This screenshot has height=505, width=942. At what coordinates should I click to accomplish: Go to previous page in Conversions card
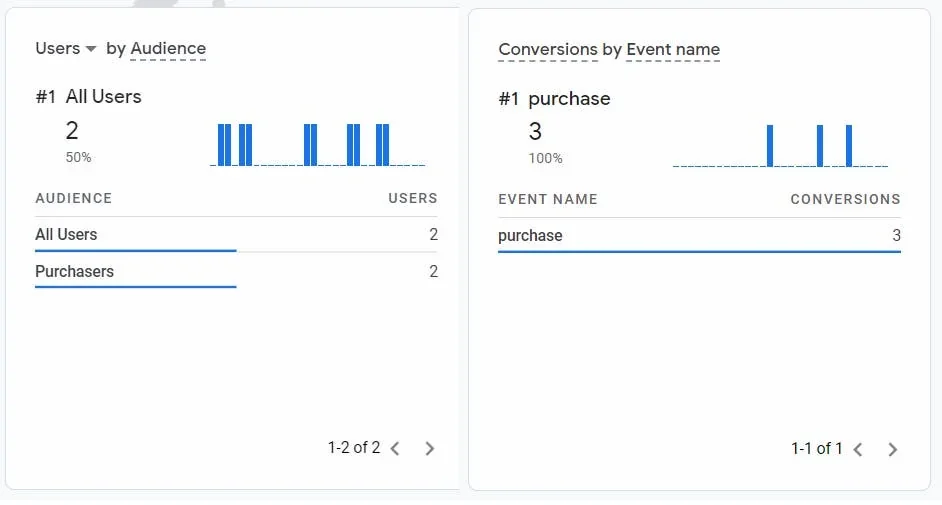858,449
